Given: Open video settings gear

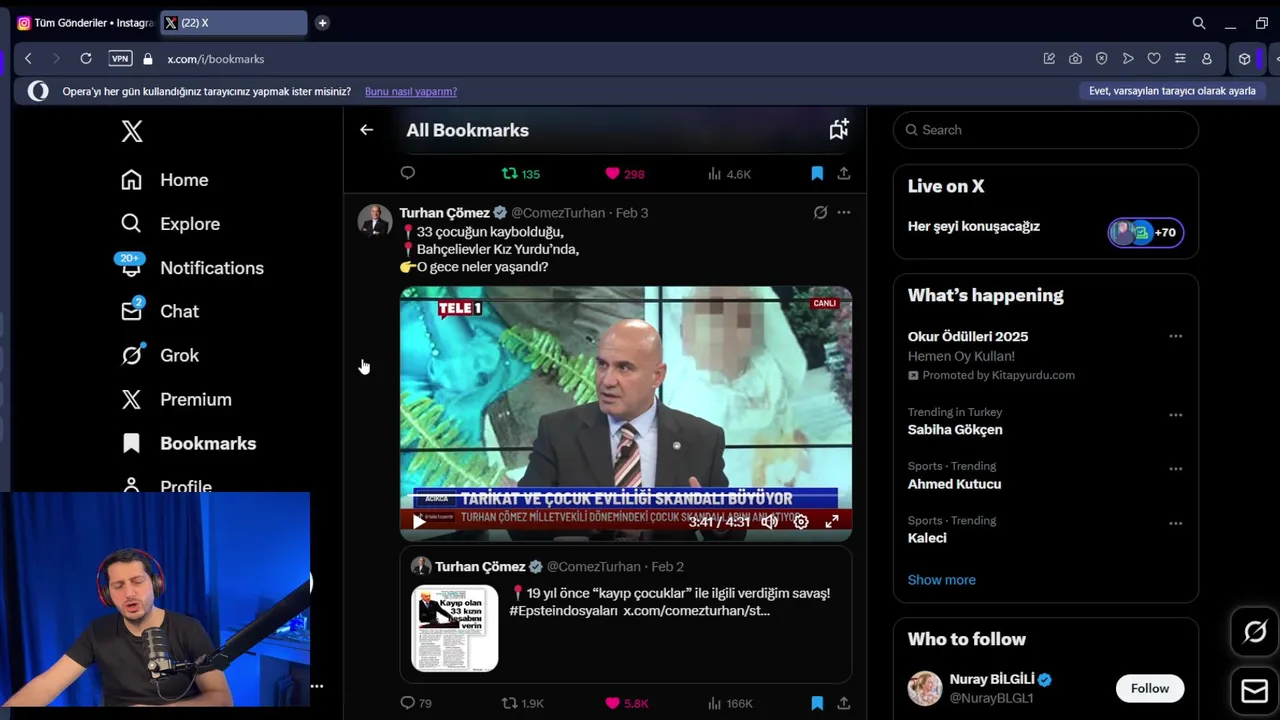Looking at the screenshot, I should 801,521.
